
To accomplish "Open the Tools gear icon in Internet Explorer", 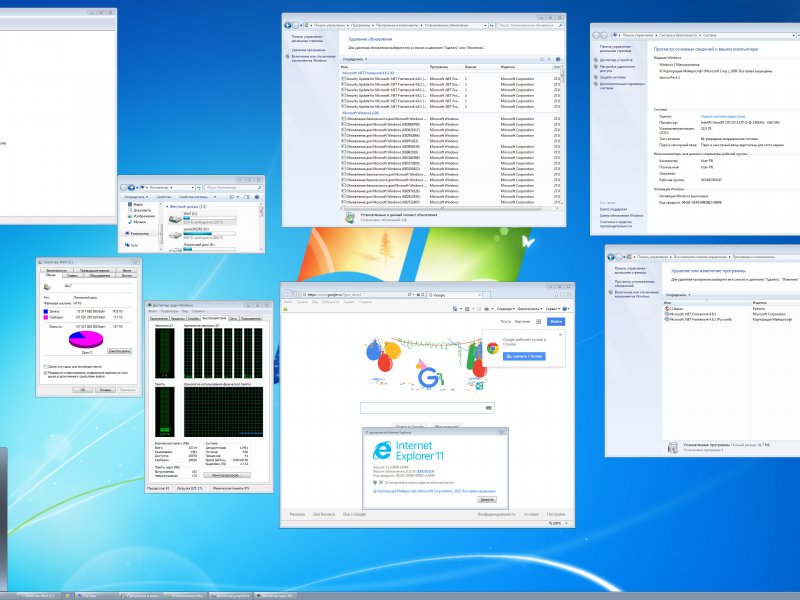I will tap(569, 294).
